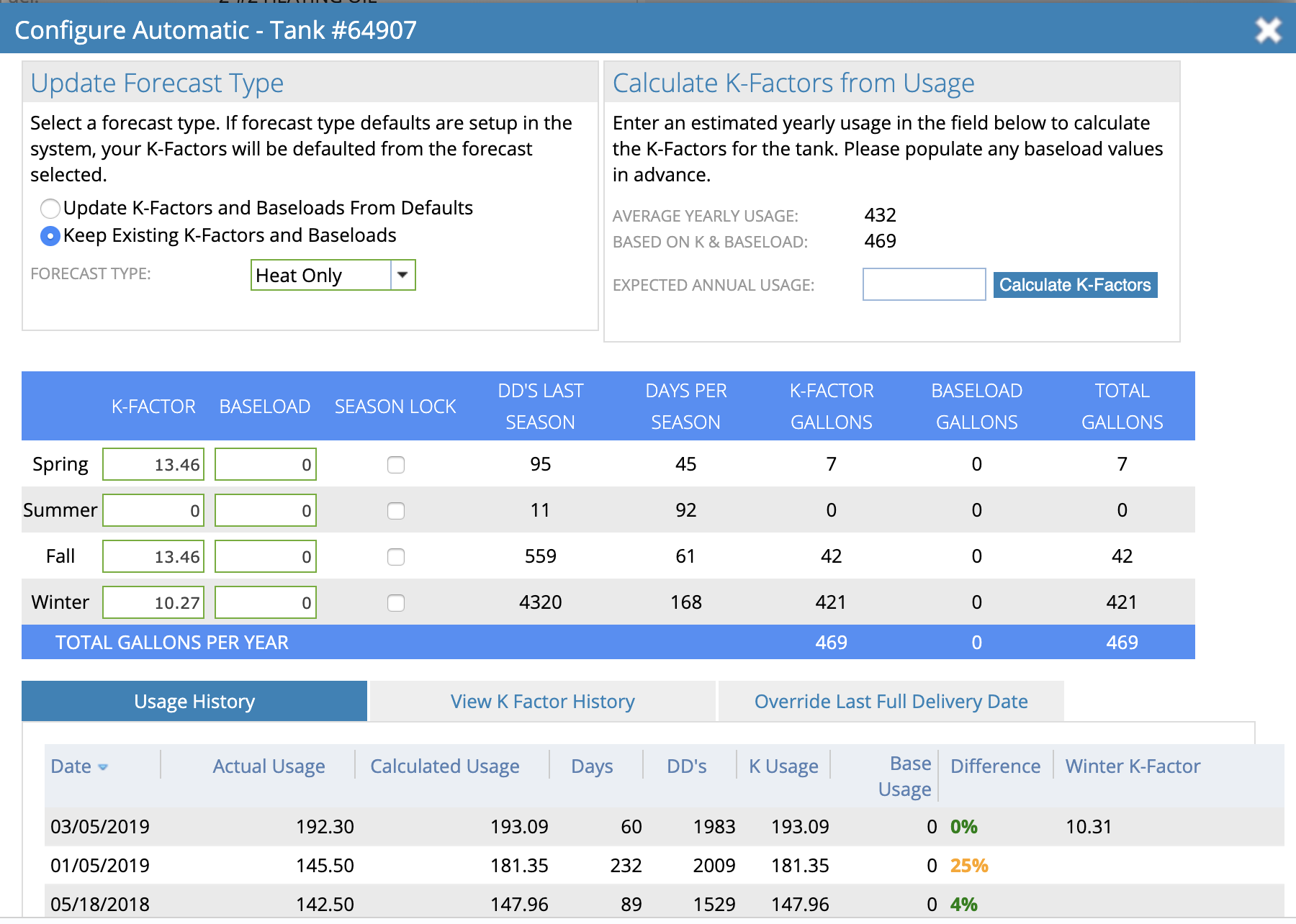Select Update K-Factors and Baseloads From Defaults
Viewport: 1296px width, 924px height.
50,209
